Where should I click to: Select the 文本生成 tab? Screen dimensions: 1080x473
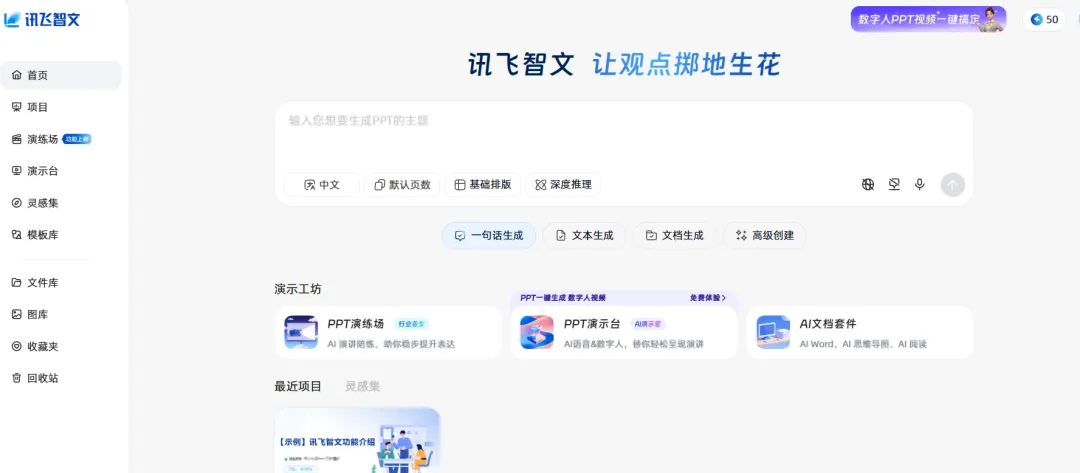(x=584, y=235)
